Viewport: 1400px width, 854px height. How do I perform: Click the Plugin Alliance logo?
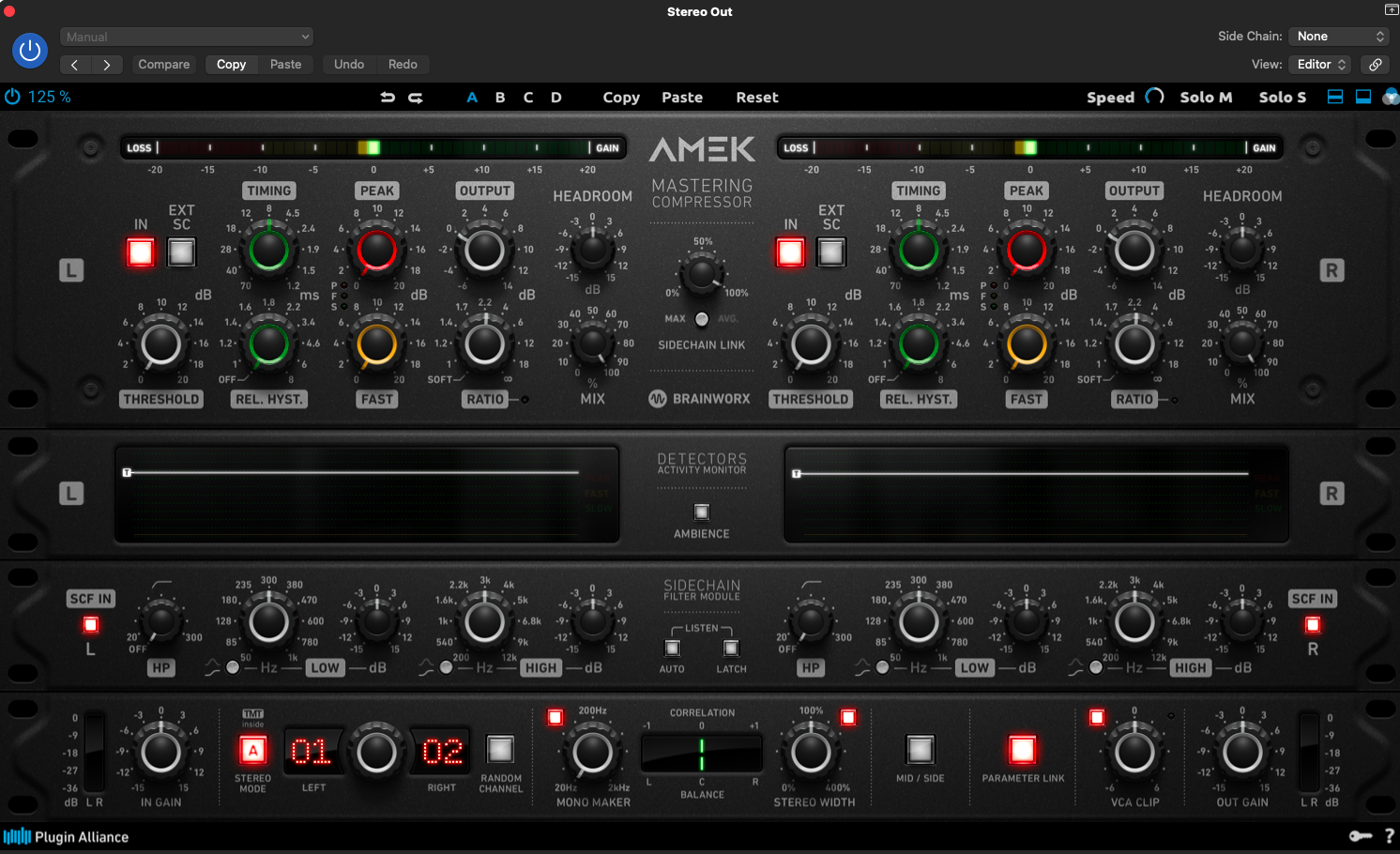point(66,836)
